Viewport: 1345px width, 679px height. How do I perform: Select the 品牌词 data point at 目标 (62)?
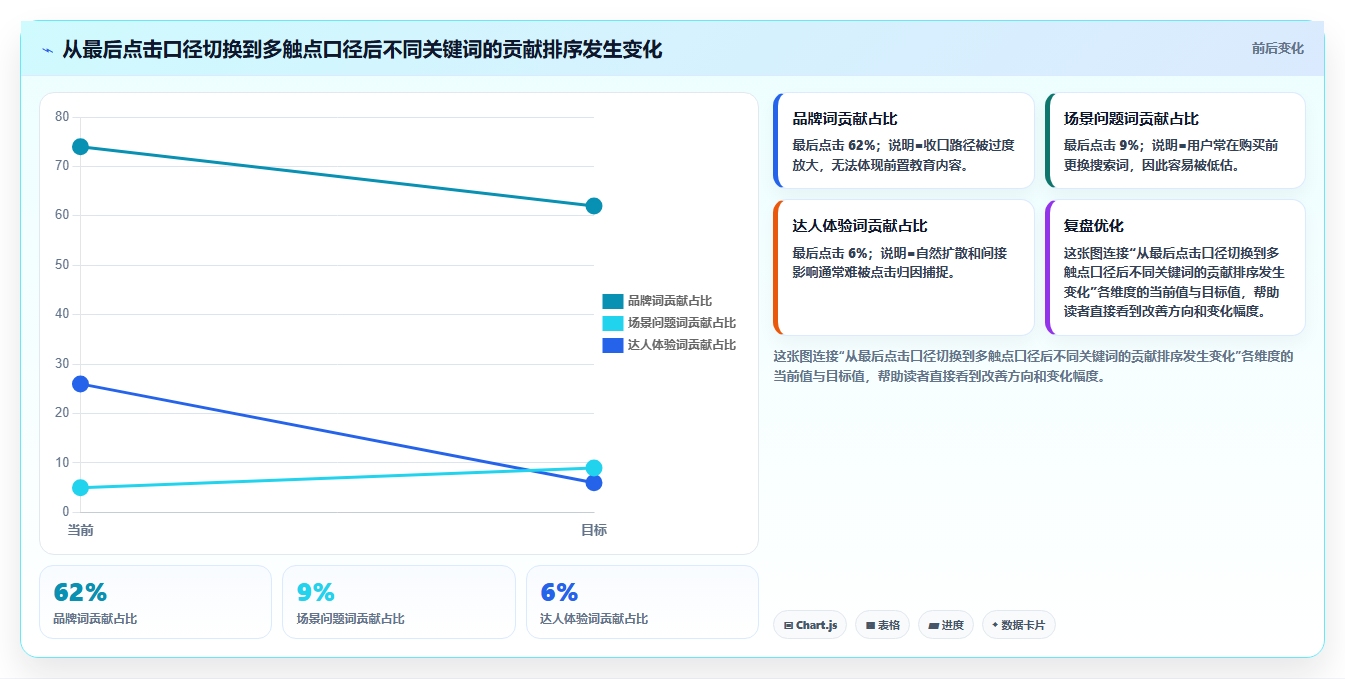pos(594,206)
